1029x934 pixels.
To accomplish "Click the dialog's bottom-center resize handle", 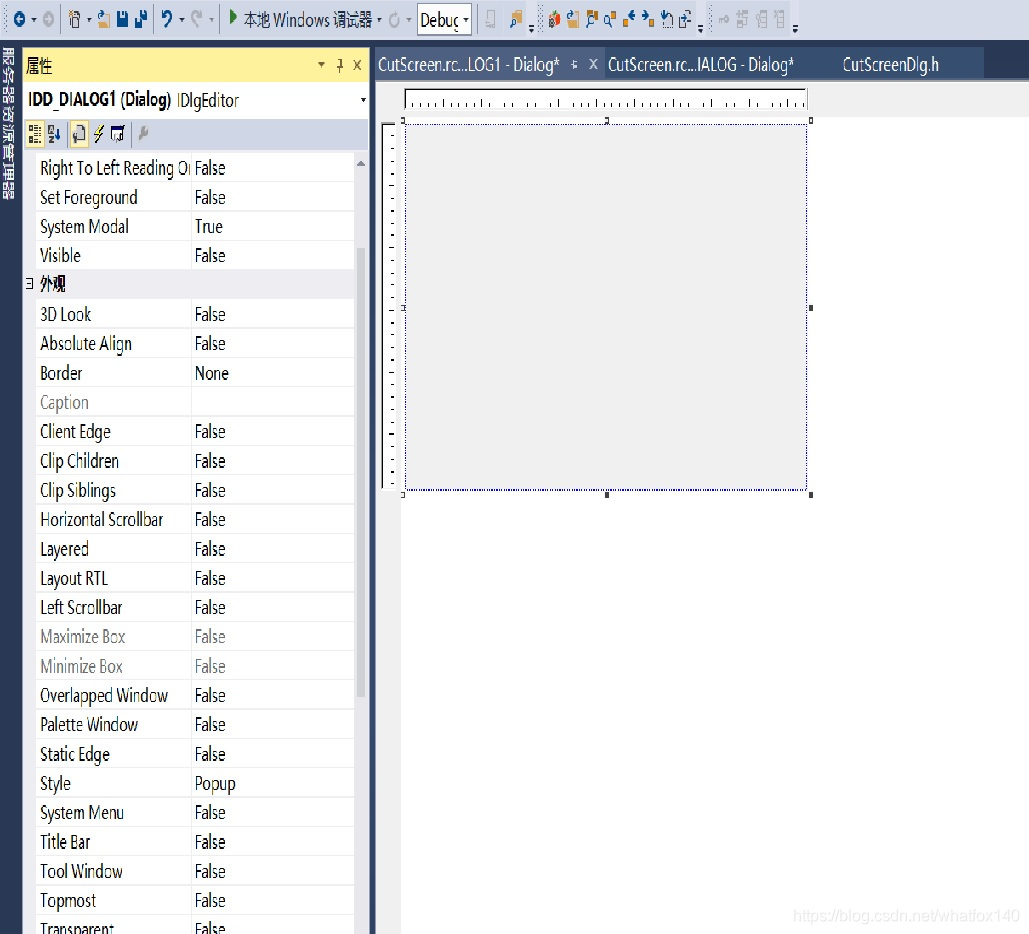I will click(607, 495).
